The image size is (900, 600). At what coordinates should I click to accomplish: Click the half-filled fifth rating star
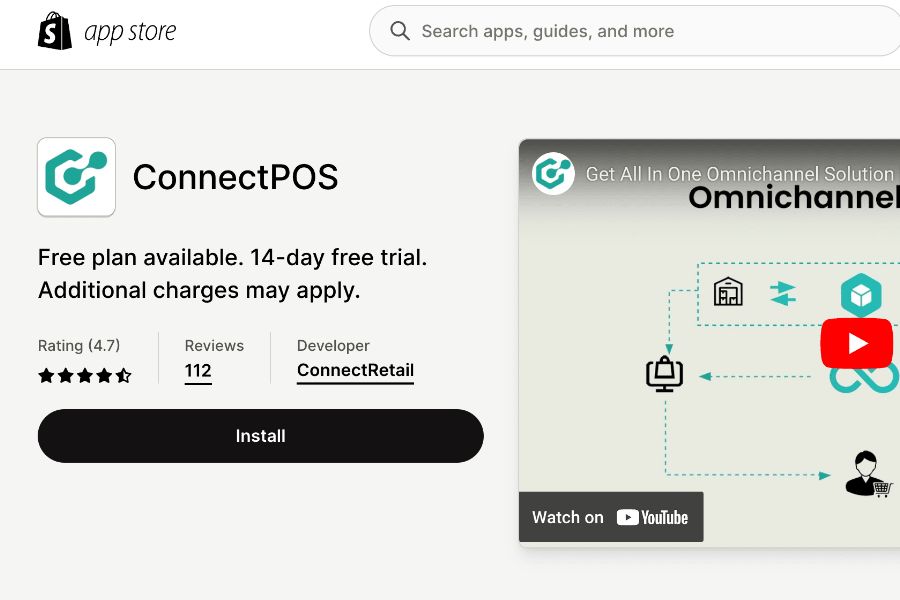[124, 375]
